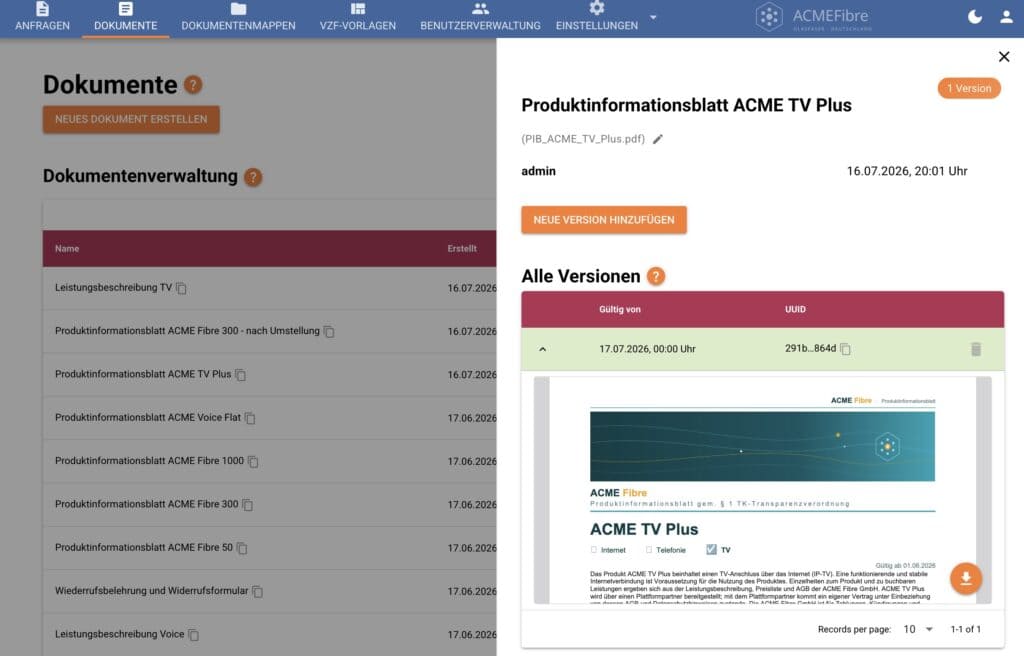Copy icon next to Produktinformationsblatt ACME Fibre 300
Viewport: 1024px width, 656px height.
pos(248,504)
